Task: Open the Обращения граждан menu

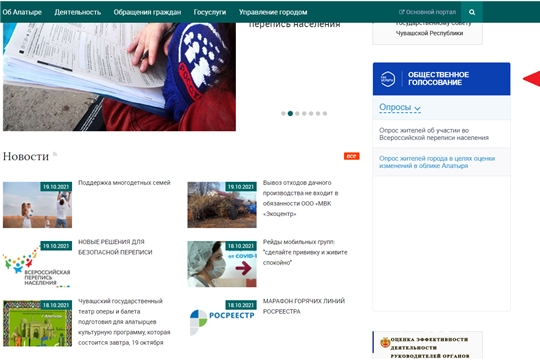Action: 147,12
